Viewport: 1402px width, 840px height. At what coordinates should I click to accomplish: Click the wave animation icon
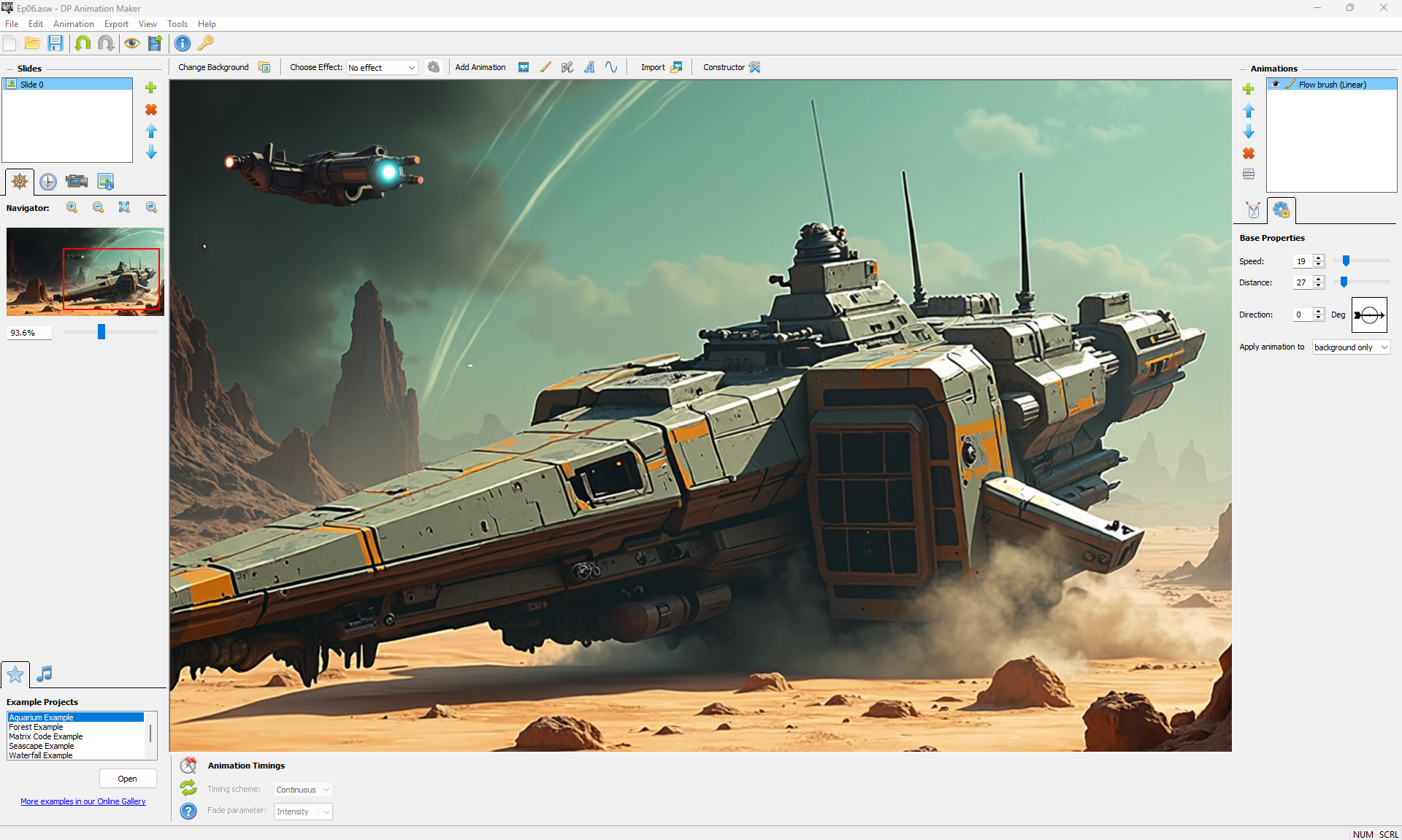[611, 67]
